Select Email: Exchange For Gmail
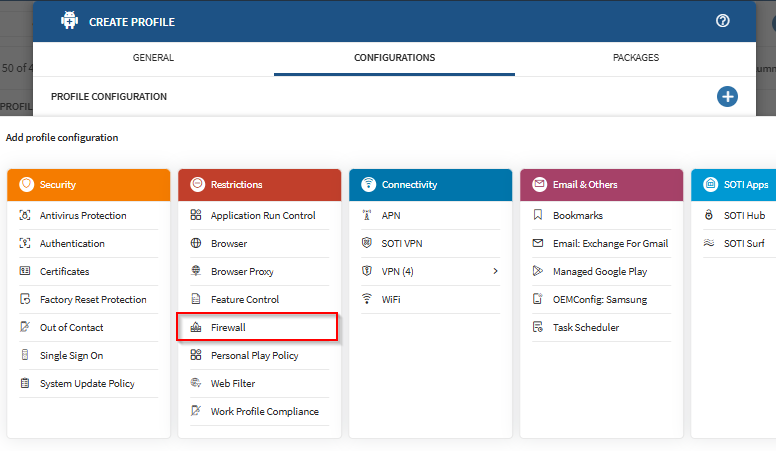The image size is (776, 451). [x=610, y=244]
